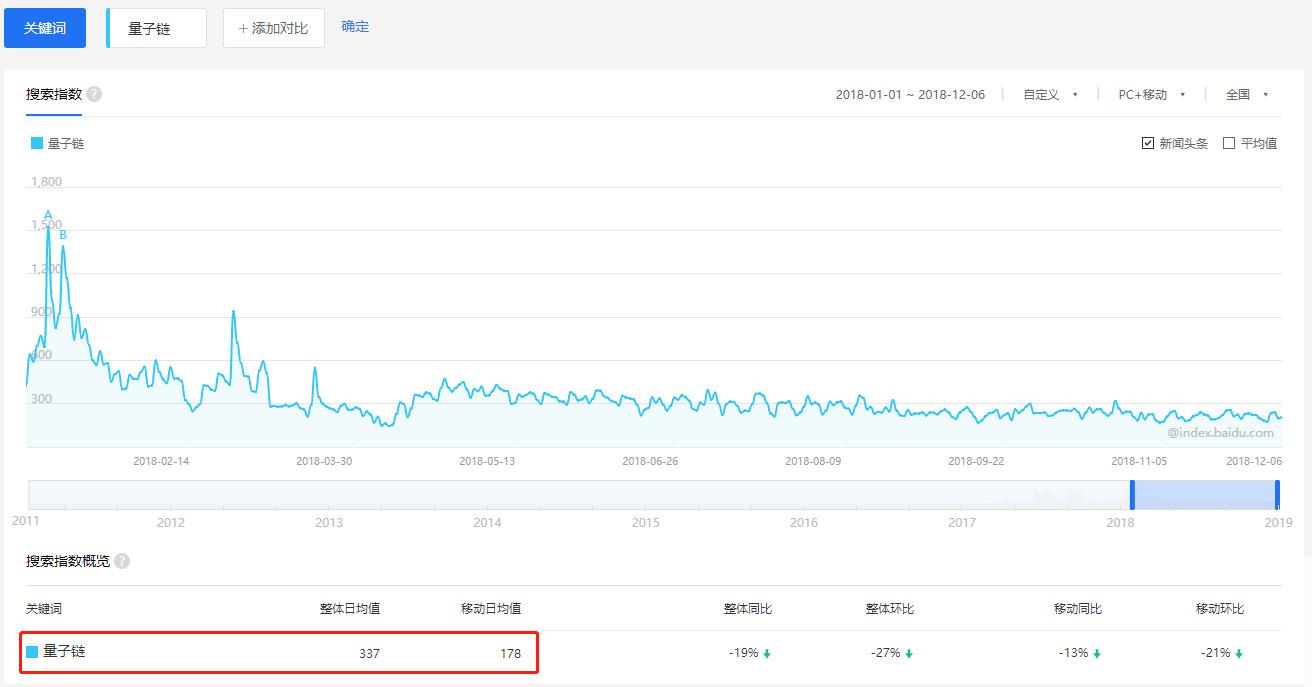Click the green down arrow next to -27%

[x=909, y=654]
